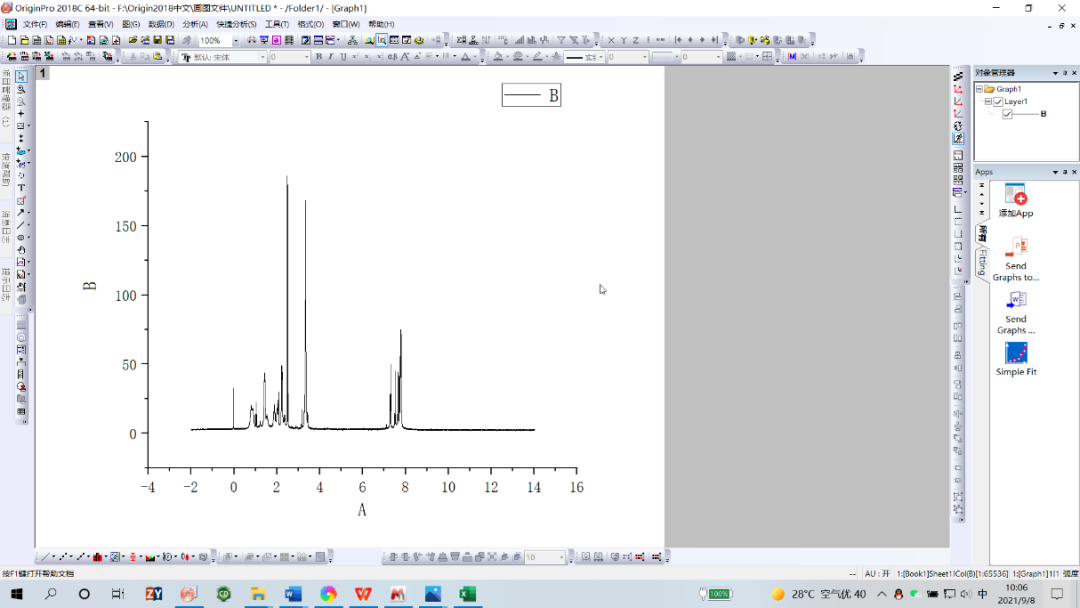The width and height of the screenshot is (1080, 608).
Task: Open Excel from the Windows taskbar
Action: point(468,594)
